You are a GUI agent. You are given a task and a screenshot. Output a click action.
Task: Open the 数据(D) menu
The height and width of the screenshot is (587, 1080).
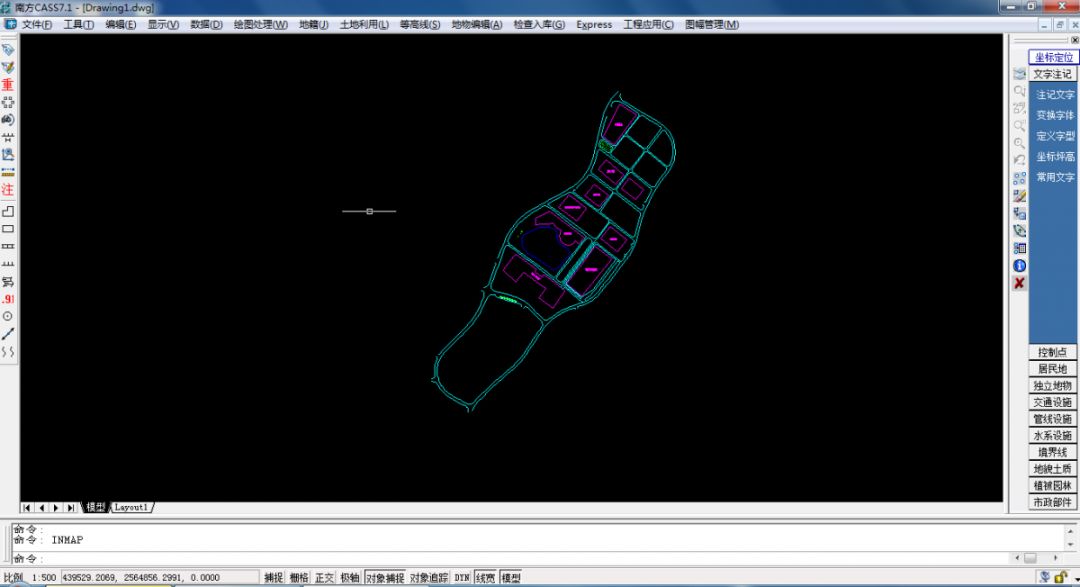pos(207,25)
